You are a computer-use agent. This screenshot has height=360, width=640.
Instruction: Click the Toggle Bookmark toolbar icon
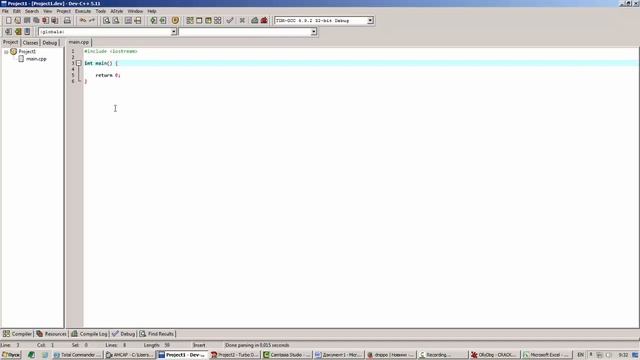163,20
